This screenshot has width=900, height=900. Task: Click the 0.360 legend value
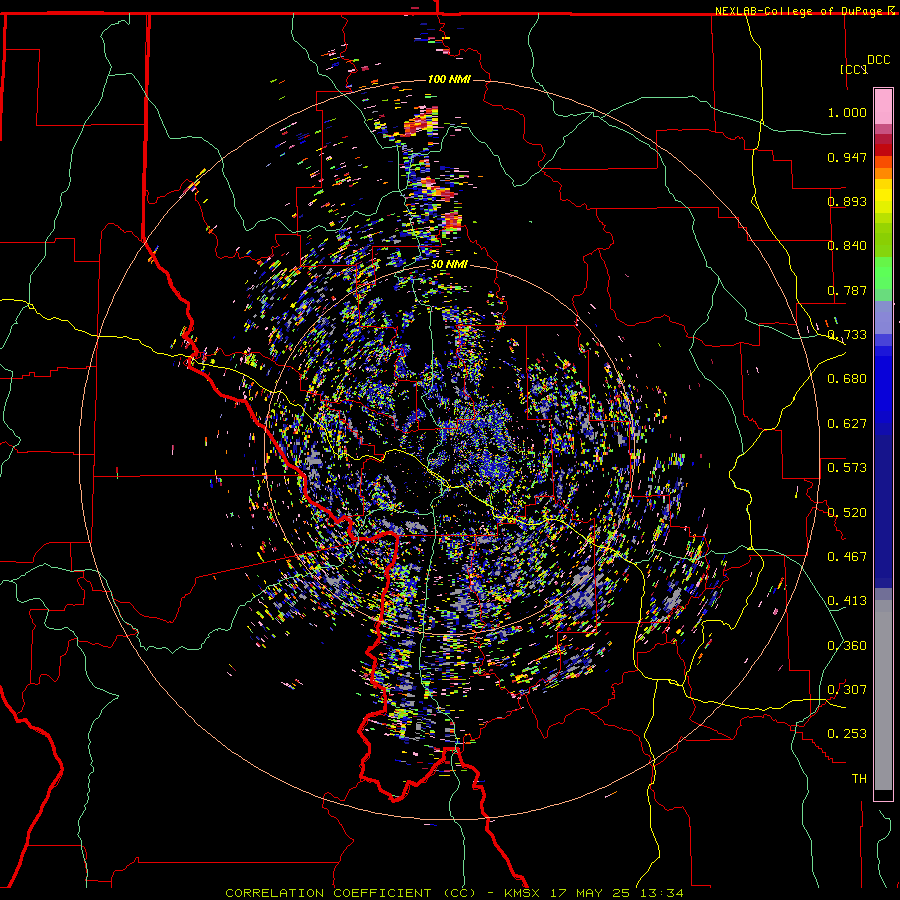pos(847,646)
